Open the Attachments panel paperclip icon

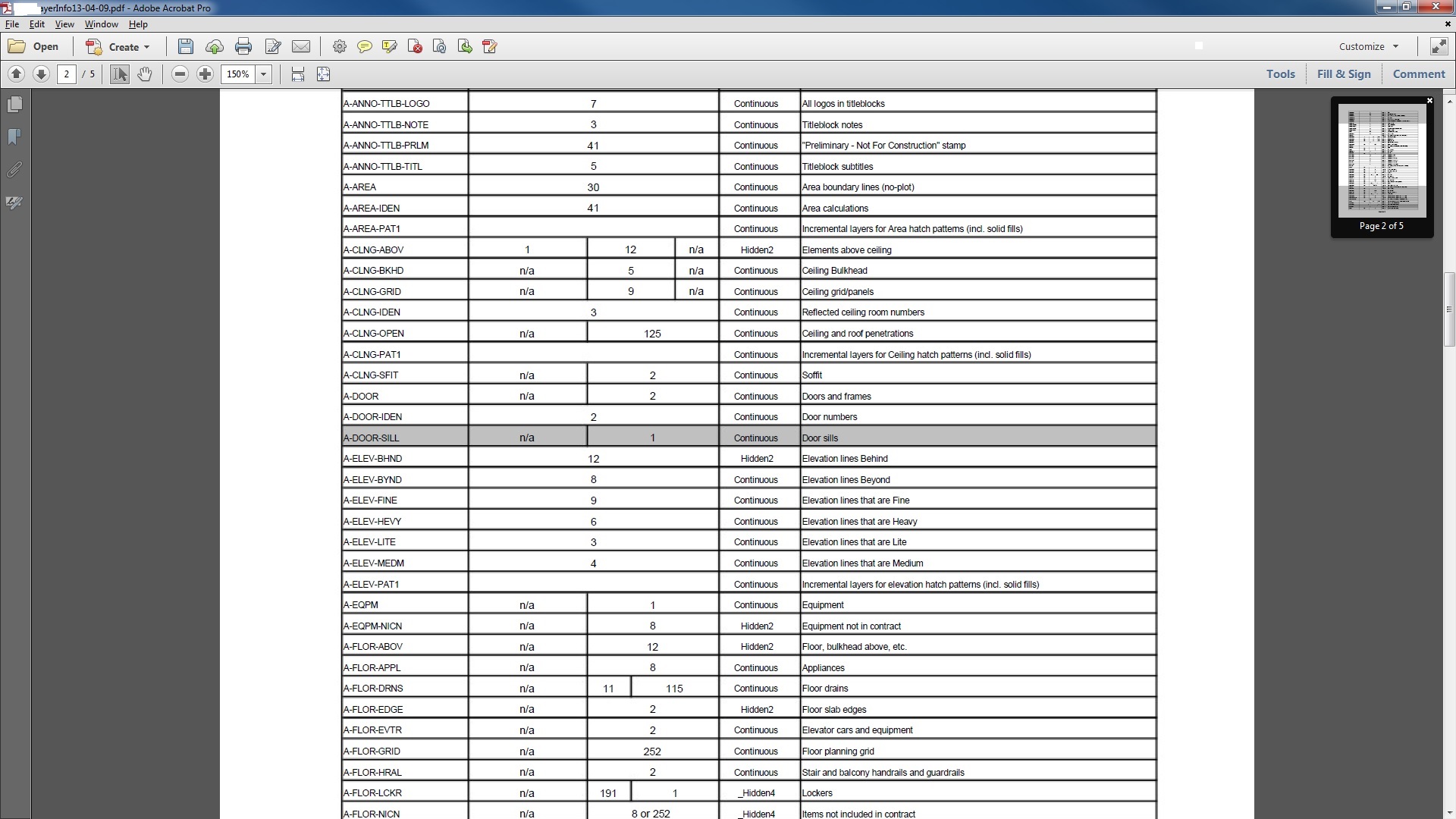click(14, 170)
